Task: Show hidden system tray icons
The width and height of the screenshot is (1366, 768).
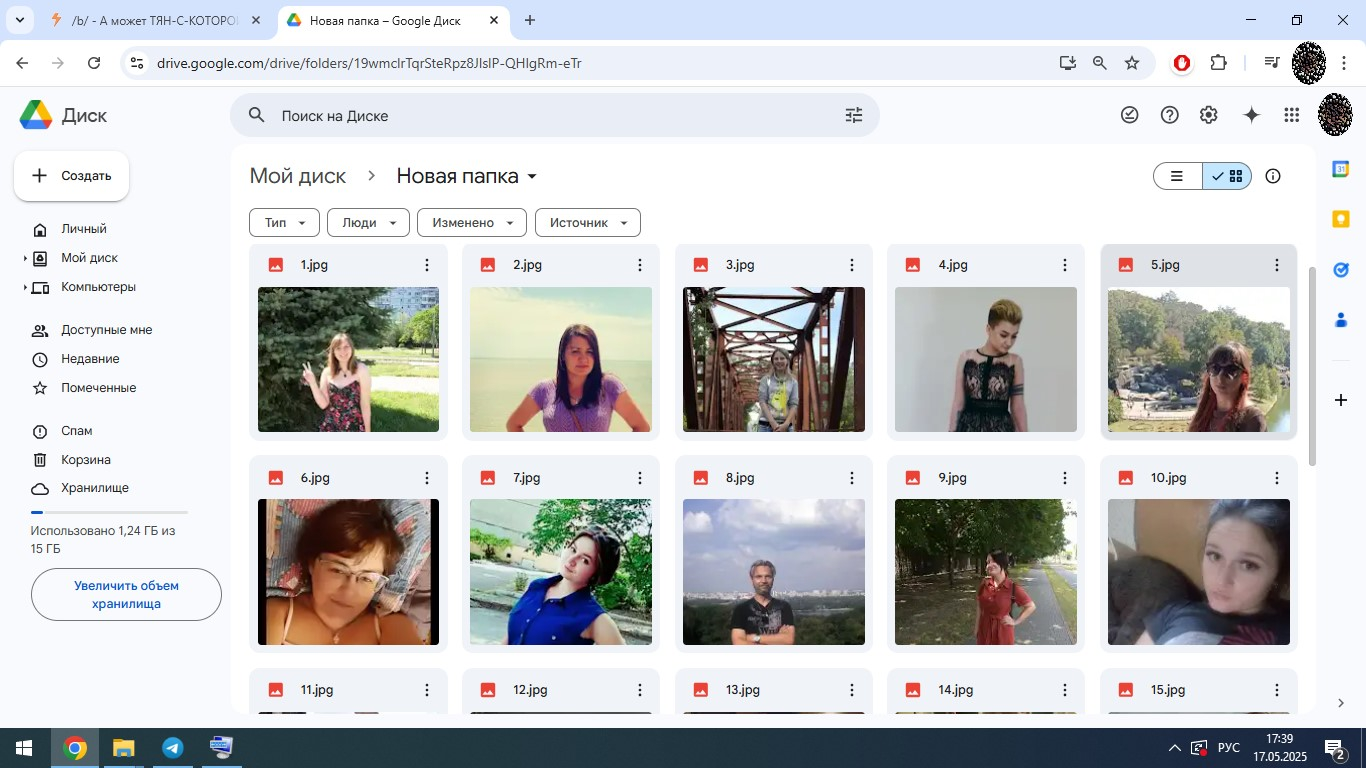Action: [1175, 748]
